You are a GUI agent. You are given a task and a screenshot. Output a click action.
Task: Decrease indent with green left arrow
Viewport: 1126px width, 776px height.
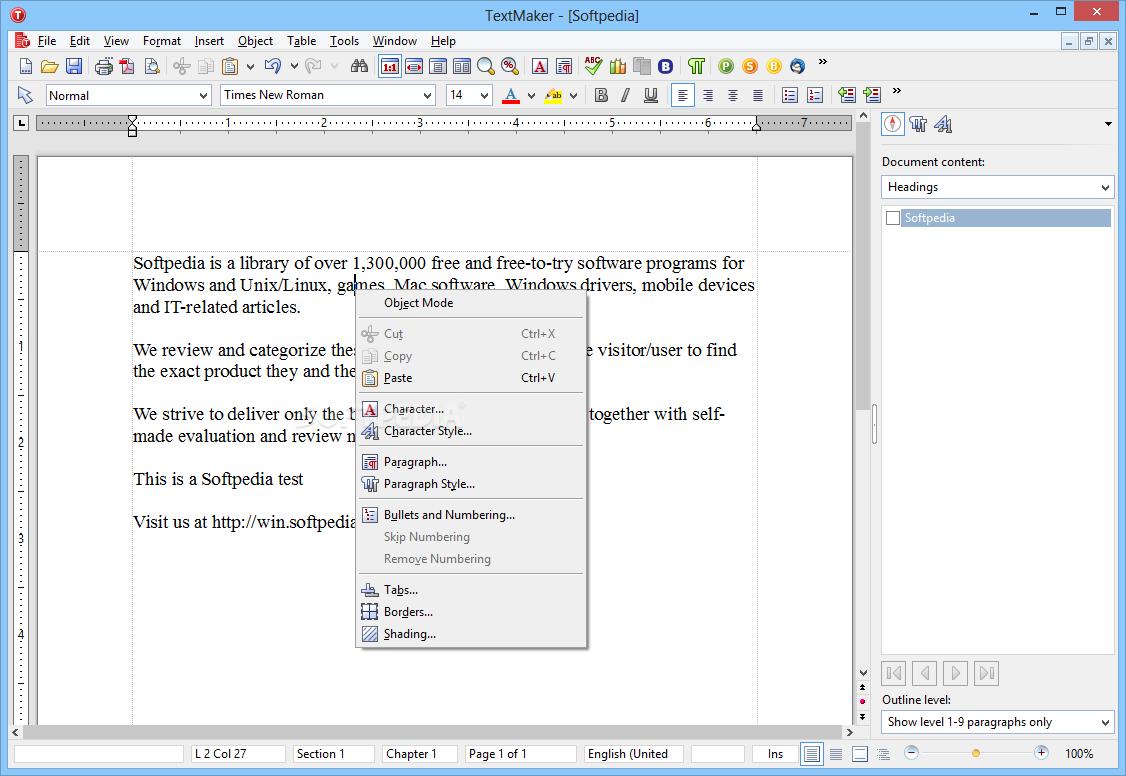point(847,95)
